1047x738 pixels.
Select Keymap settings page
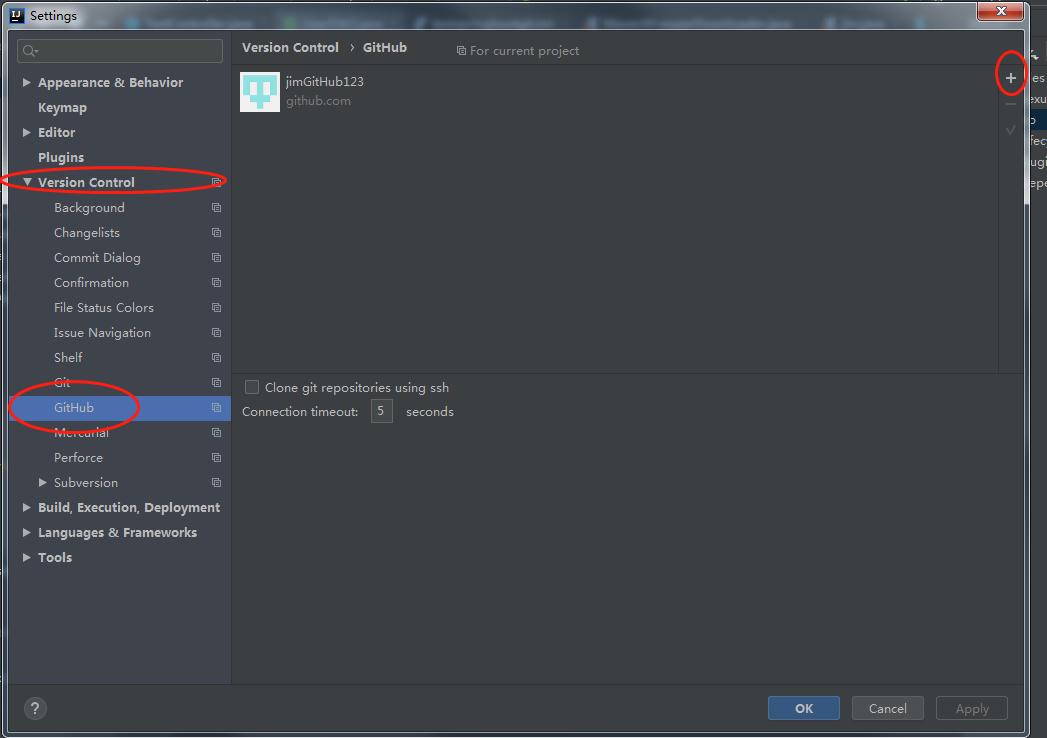pyautogui.click(x=62, y=108)
